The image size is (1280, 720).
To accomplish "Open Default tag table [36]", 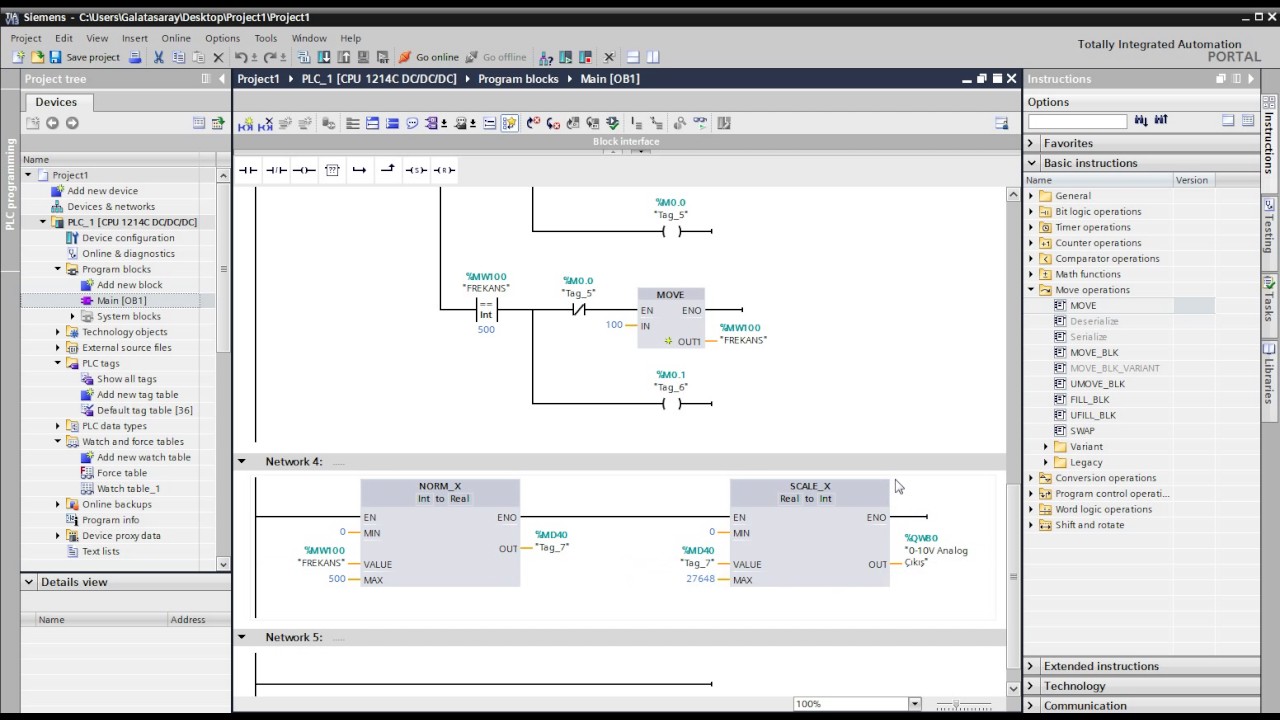I will pyautogui.click(x=145, y=410).
